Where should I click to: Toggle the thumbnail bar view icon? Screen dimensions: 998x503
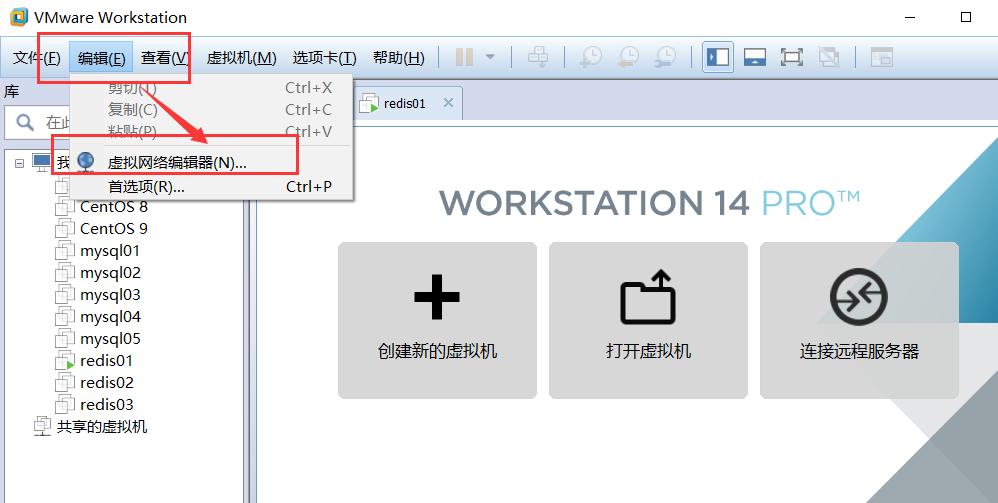point(754,57)
